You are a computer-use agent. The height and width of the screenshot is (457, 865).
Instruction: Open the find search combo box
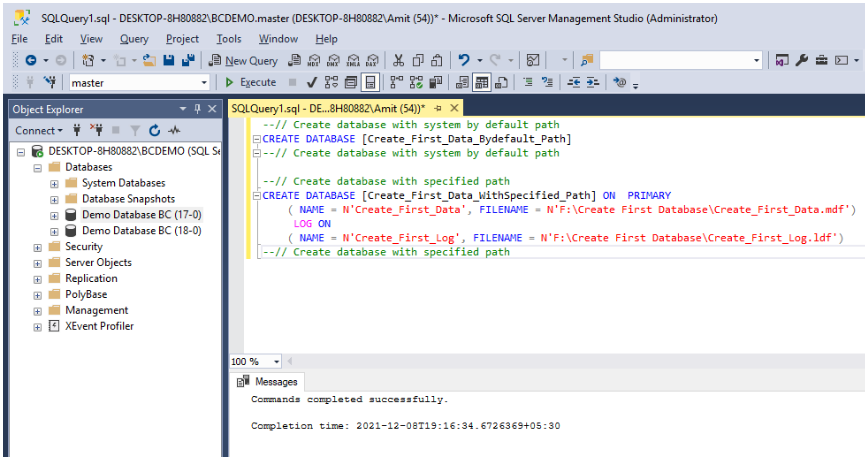(681, 60)
